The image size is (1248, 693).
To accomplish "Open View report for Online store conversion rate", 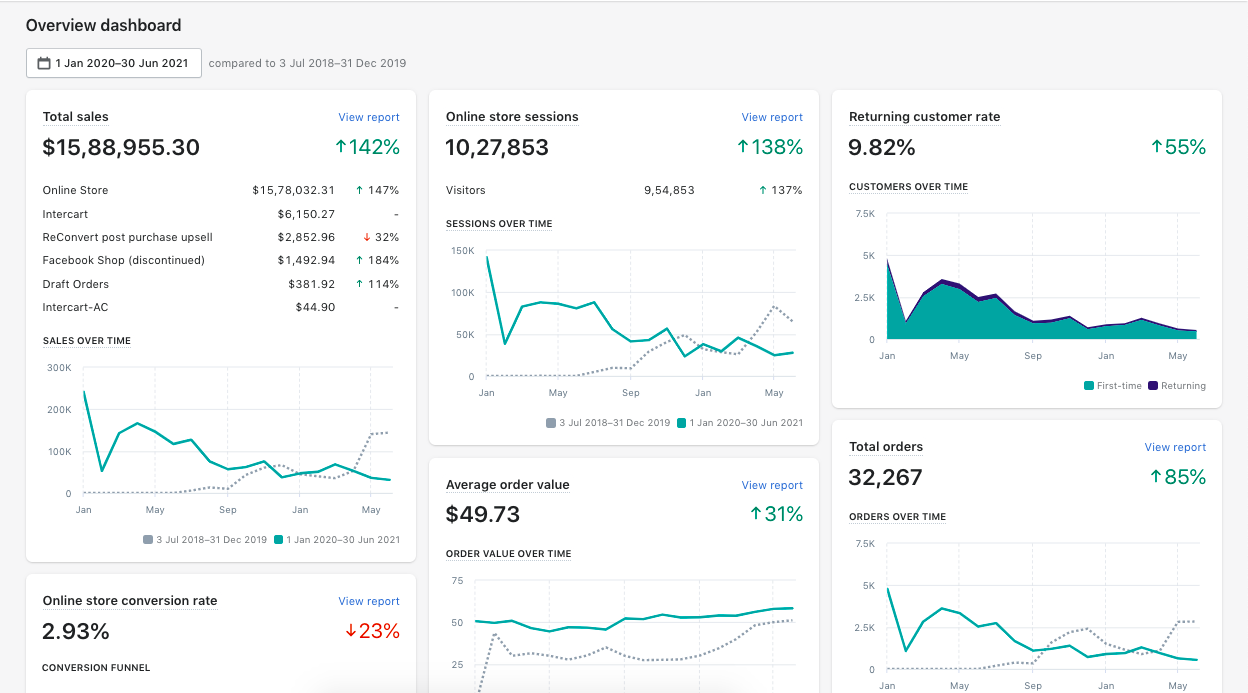I will point(369,601).
